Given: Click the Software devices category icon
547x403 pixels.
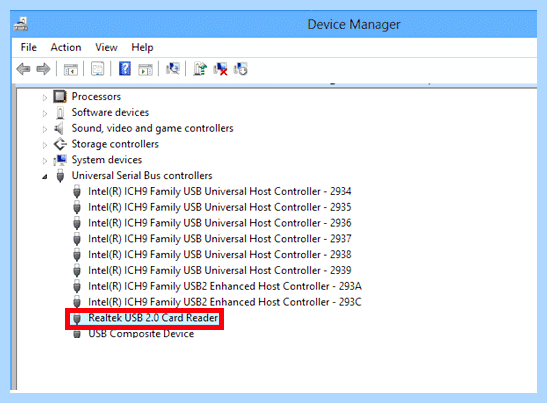Looking at the screenshot, I should click(x=60, y=112).
